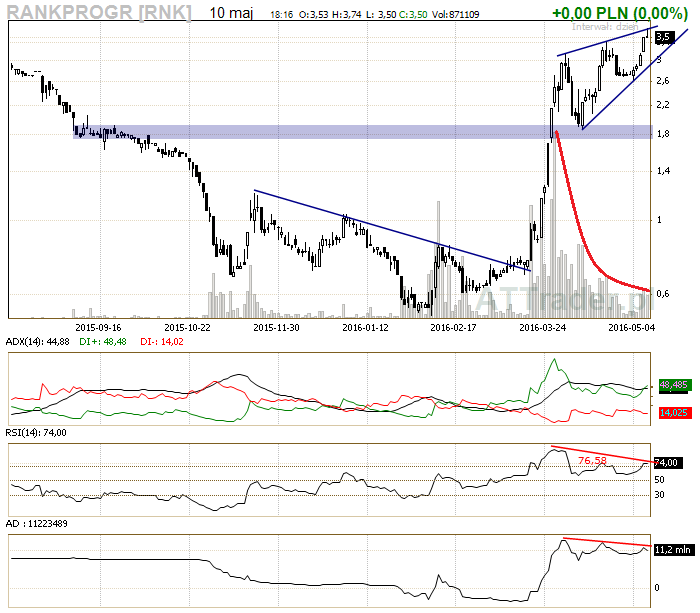Click the 2016-02-17 date axis label
Image resolution: width=700 pixels, height=613 pixels.
pyautogui.click(x=453, y=328)
